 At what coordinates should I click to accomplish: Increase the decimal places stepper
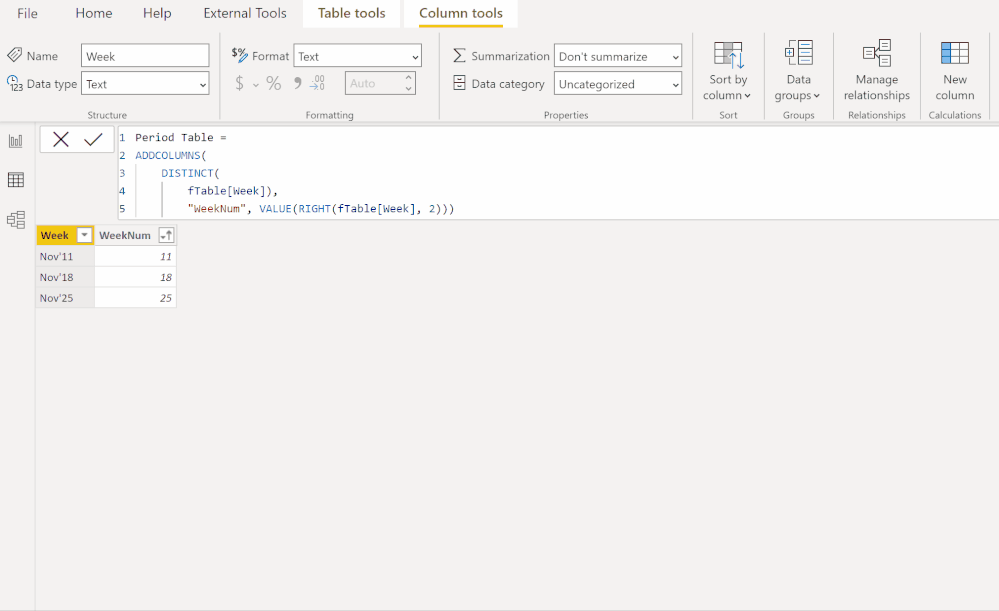coord(408,78)
